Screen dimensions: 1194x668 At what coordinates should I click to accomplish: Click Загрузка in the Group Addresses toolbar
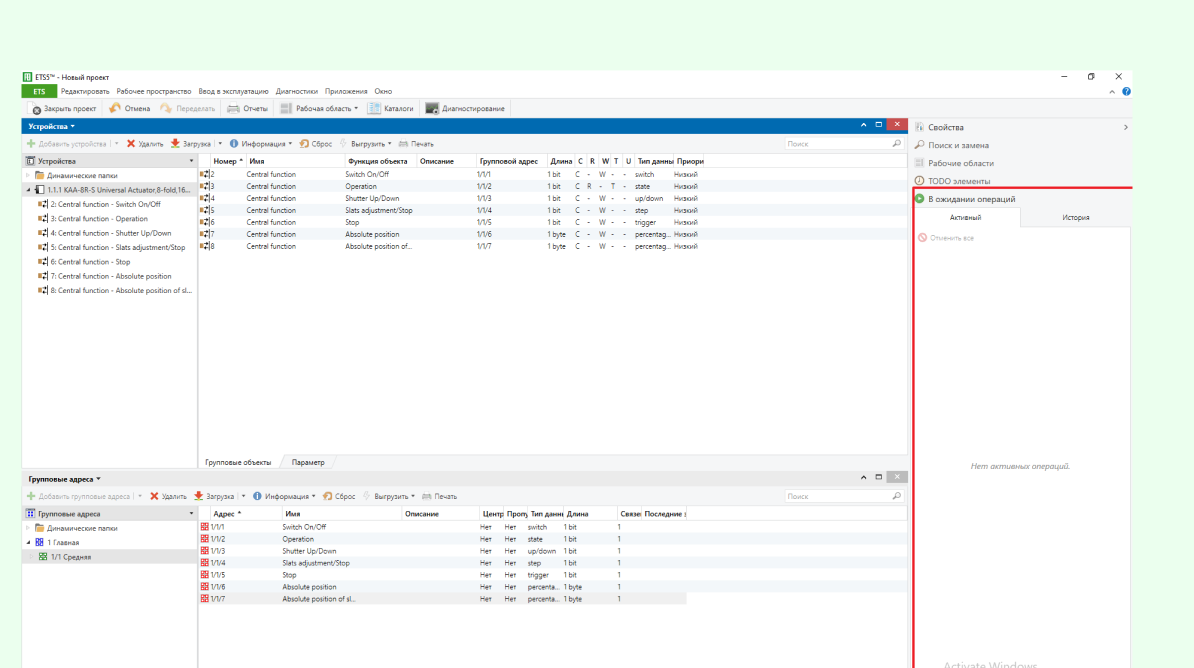(214, 497)
